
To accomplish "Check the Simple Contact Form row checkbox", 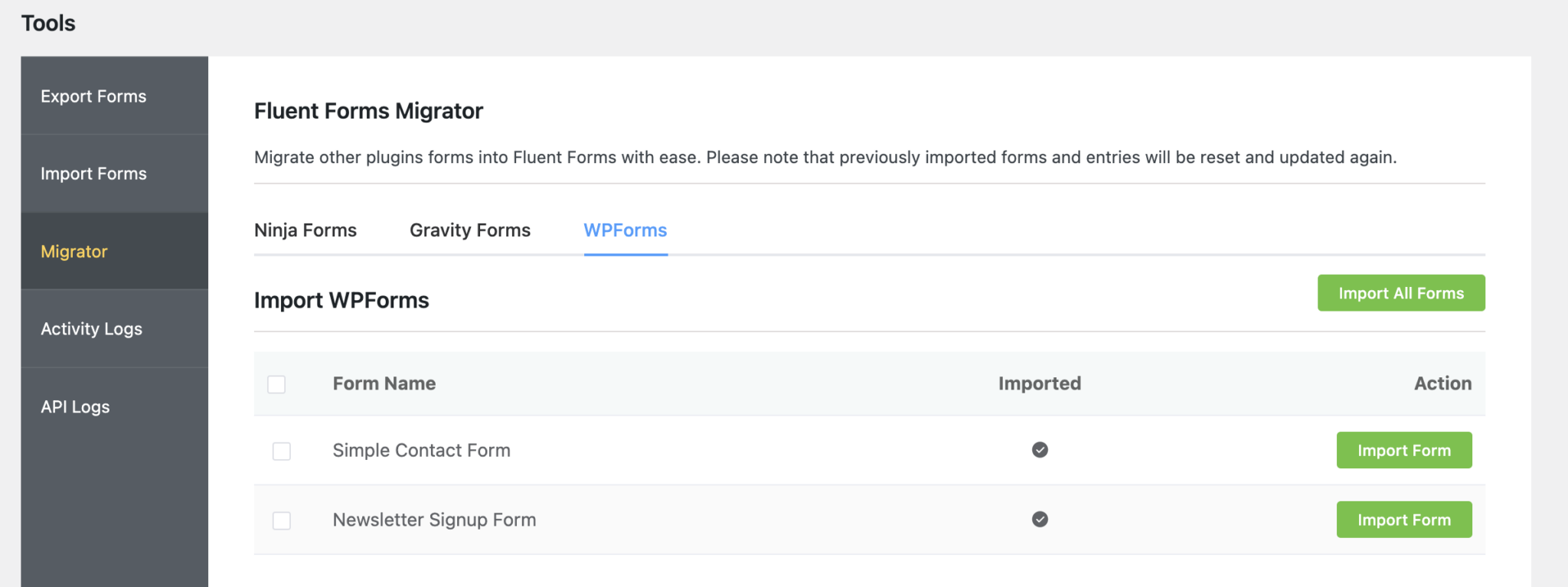I will coord(282,452).
